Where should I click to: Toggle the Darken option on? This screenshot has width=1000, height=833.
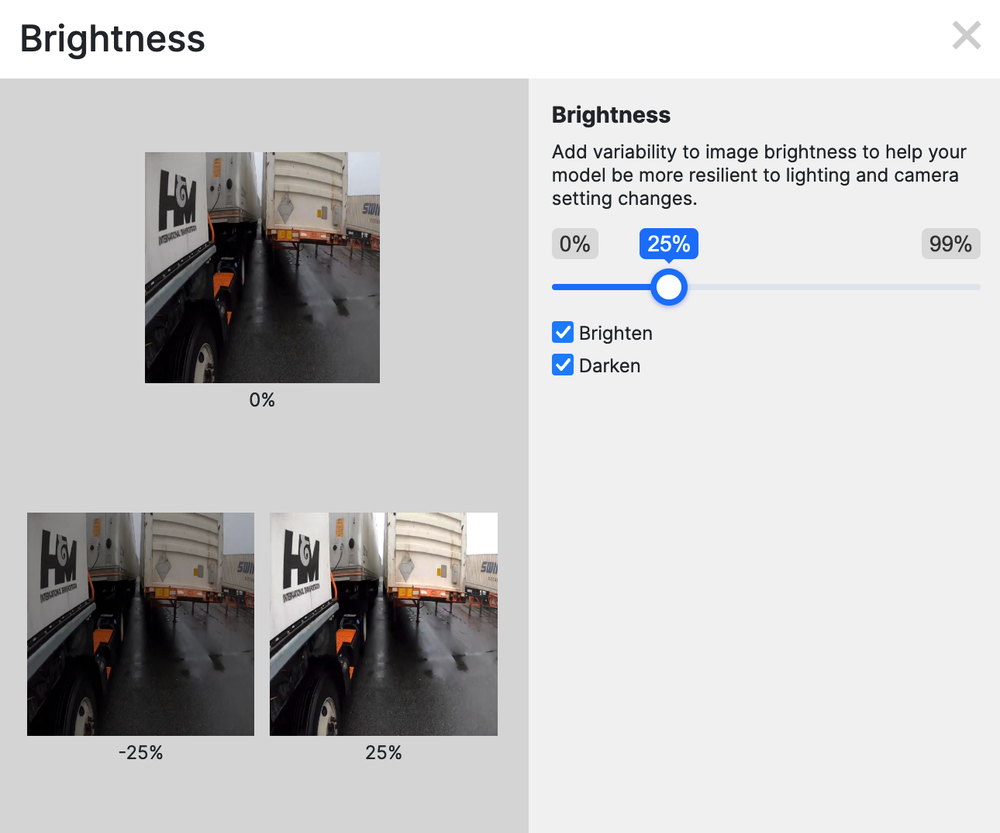click(x=563, y=365)
